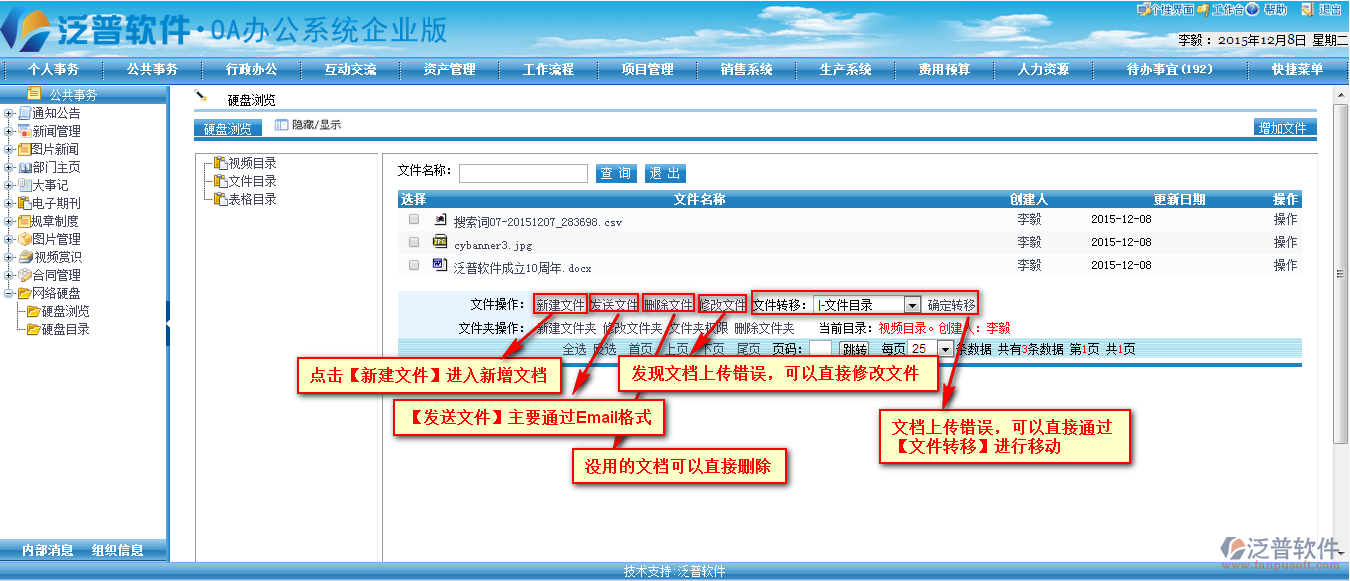Open the 资产管理 menu

click(x=449, y=69)
